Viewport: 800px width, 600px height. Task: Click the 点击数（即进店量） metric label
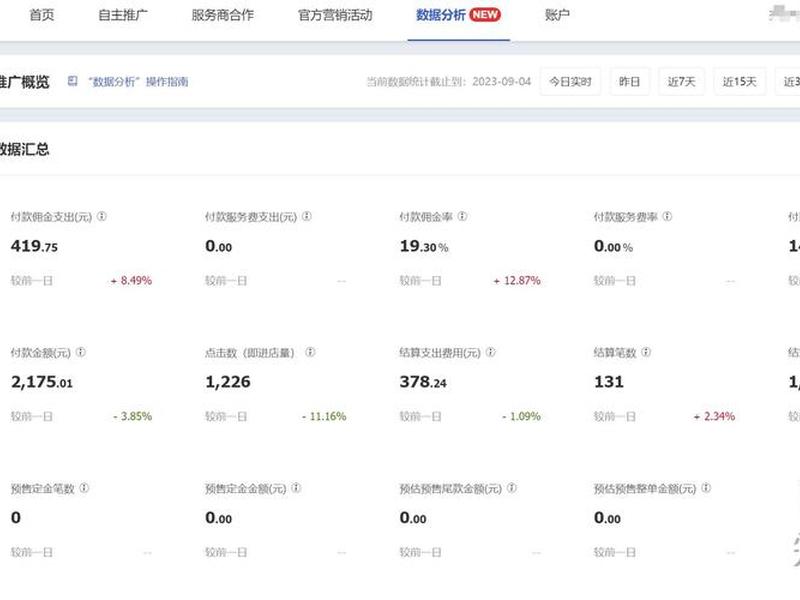(x=250, y=353)
